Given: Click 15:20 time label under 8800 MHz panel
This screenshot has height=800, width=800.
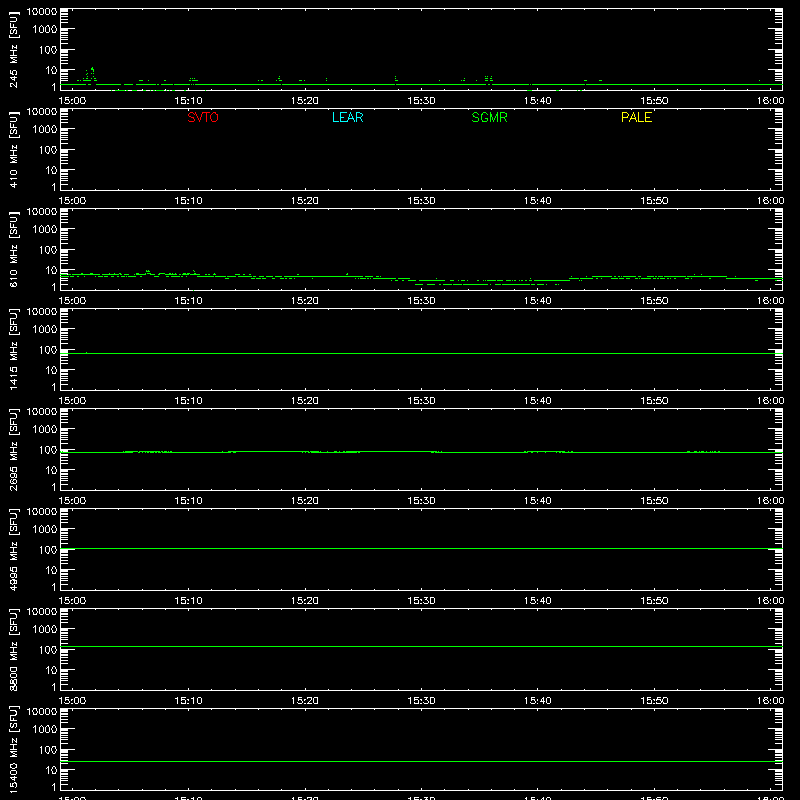Looking at the screenshot, I should click(305, 701).
